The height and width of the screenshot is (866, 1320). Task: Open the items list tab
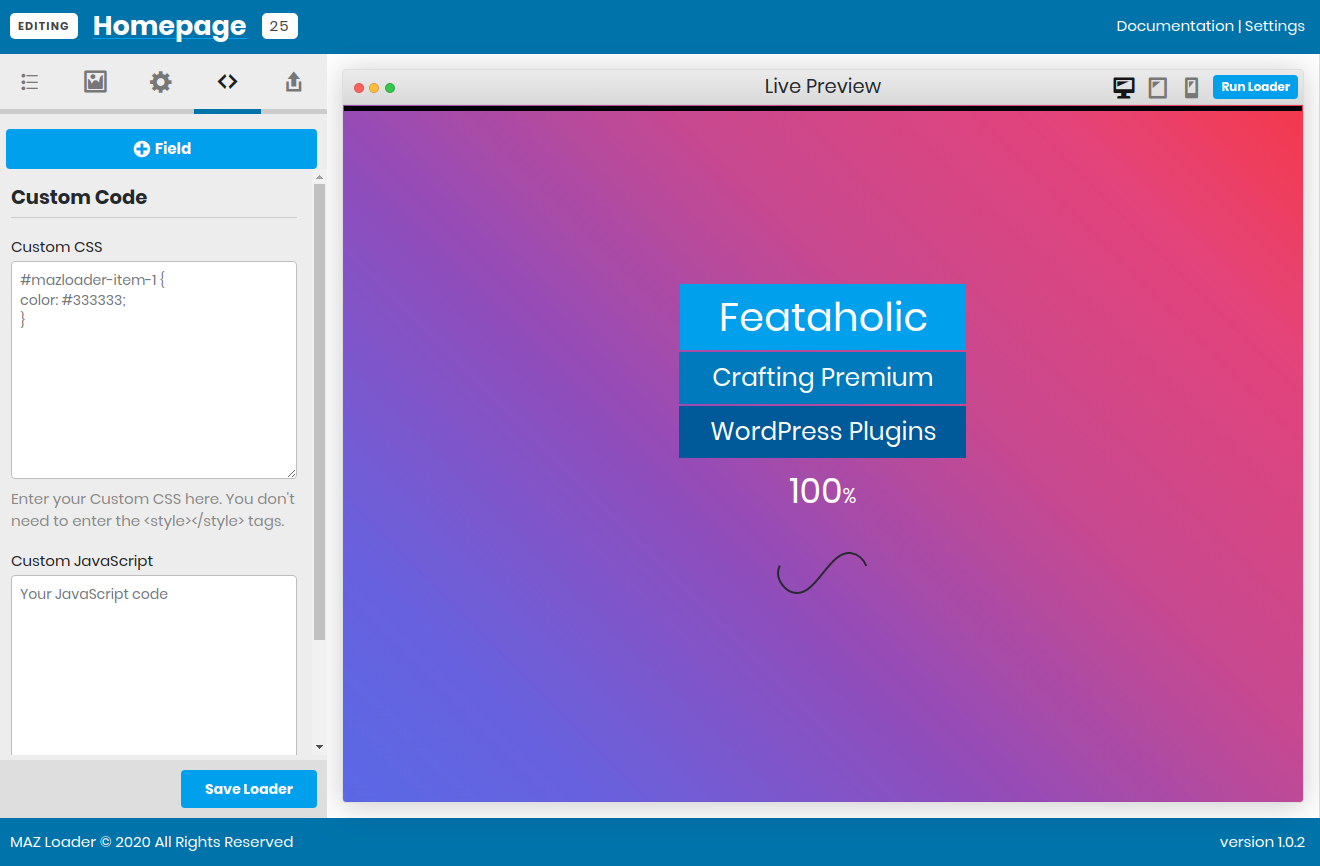pos(30,82)
